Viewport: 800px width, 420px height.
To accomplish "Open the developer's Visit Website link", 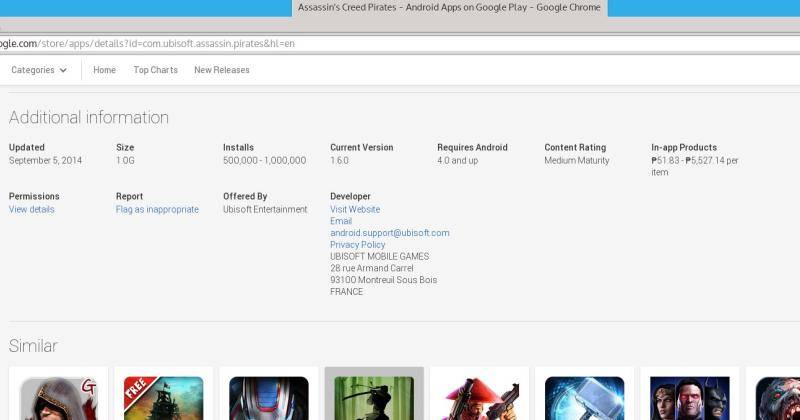I will pos(355,209).
